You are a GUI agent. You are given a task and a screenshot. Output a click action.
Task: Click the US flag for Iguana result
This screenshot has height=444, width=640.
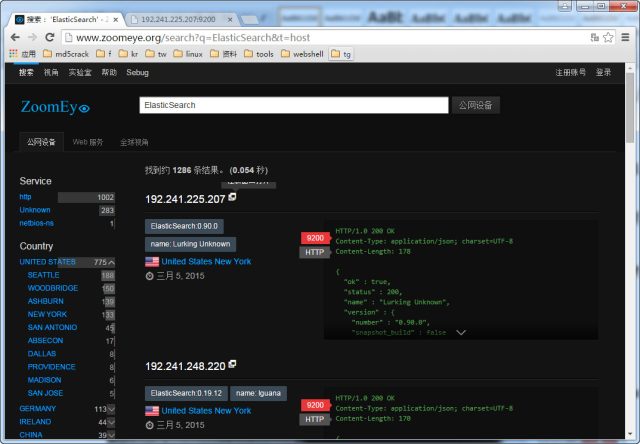pyautogui.click(x=152, y=411)
